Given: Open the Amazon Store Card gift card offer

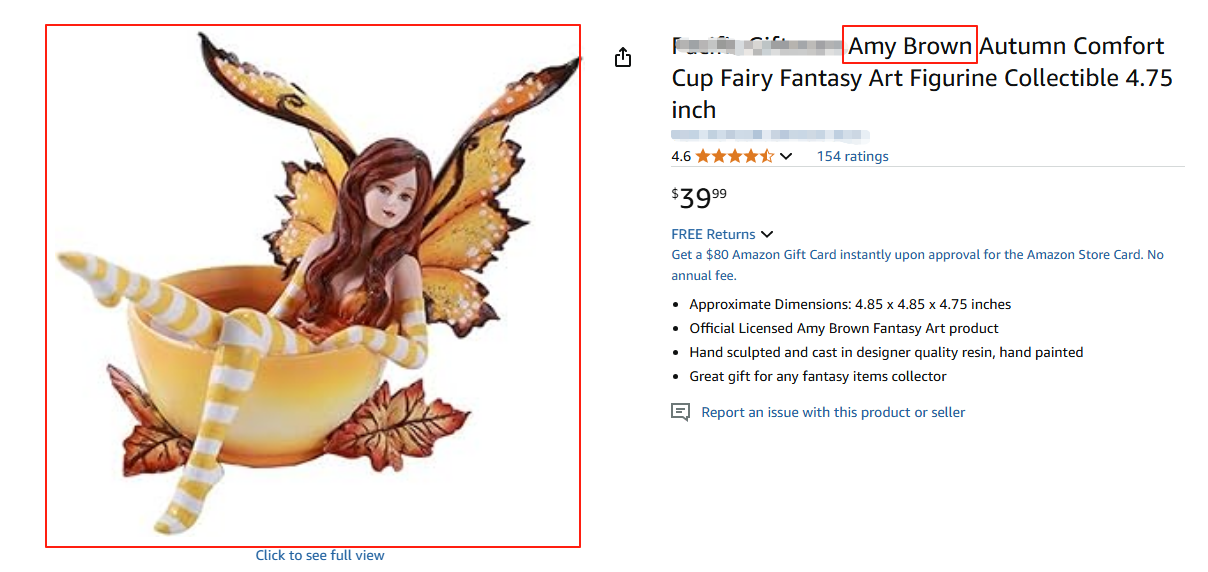Looking at the screenshot, I should pos(917,255).
